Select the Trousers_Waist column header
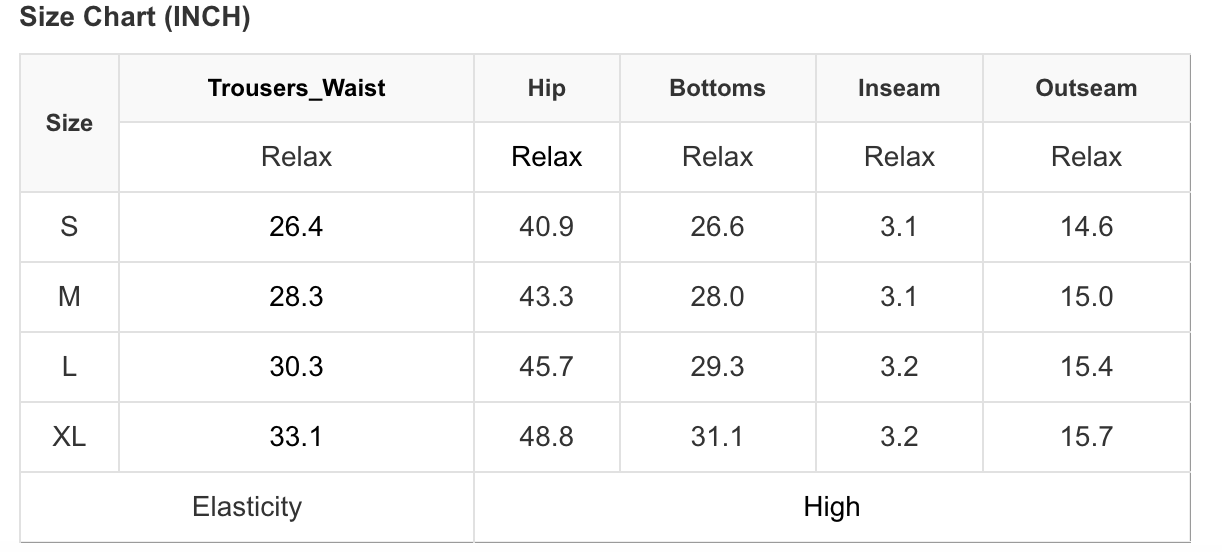This screenshot has width=1222, height=552. (x=296, y=88)
